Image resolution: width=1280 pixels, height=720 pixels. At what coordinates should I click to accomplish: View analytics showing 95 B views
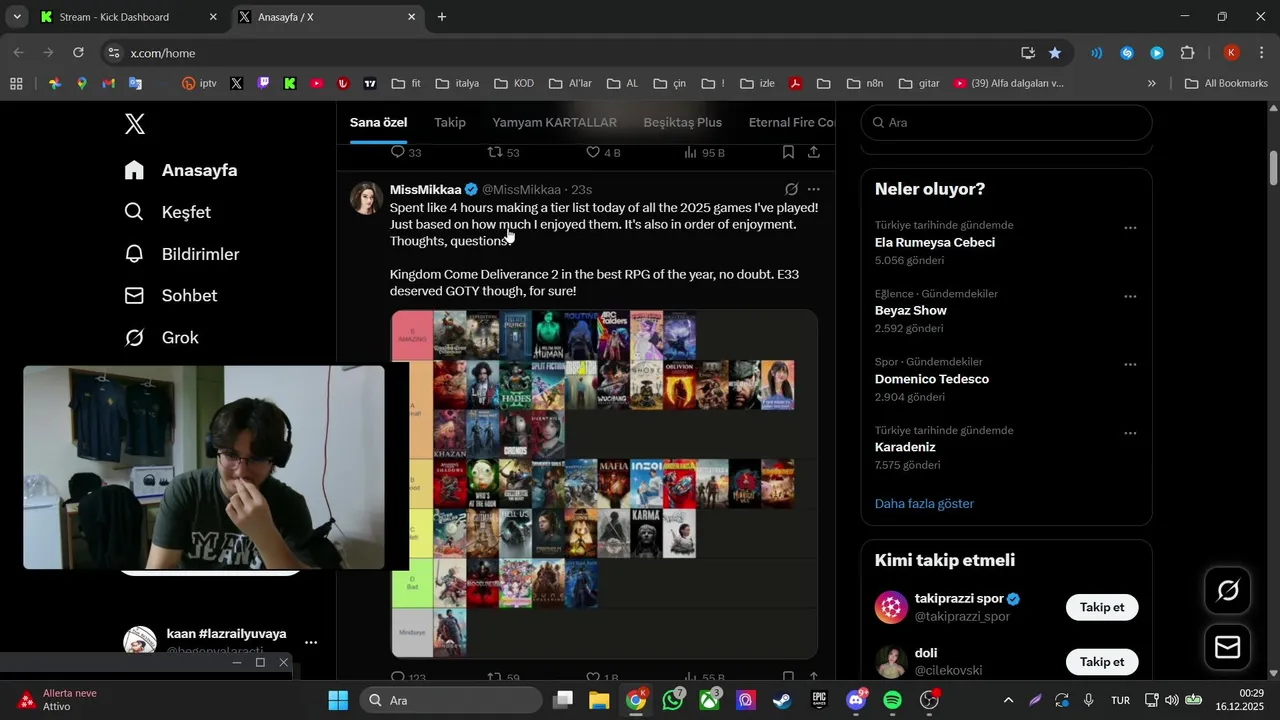[x=704, y=152]
